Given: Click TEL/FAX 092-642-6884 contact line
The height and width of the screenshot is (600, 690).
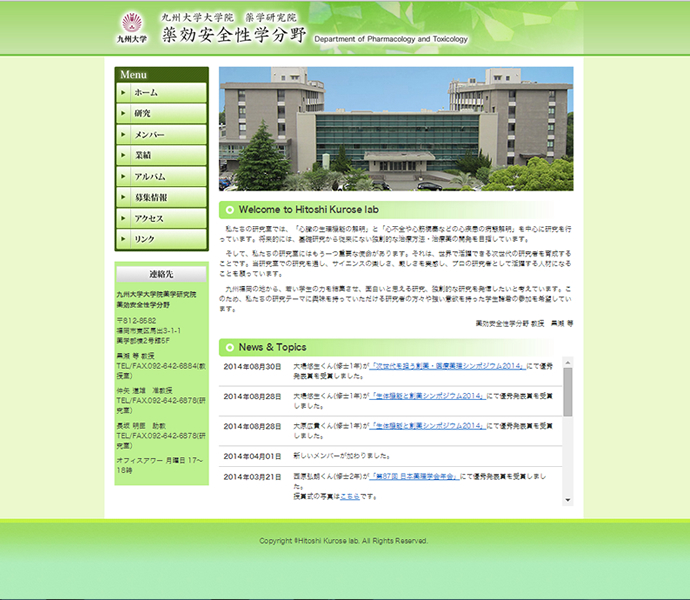Looking at the screenshot, I should click(161, 371).
